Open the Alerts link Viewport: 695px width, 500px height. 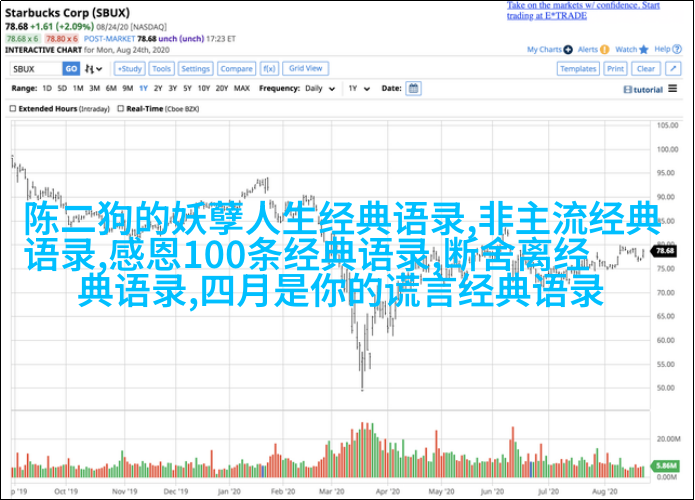(588, 50)
